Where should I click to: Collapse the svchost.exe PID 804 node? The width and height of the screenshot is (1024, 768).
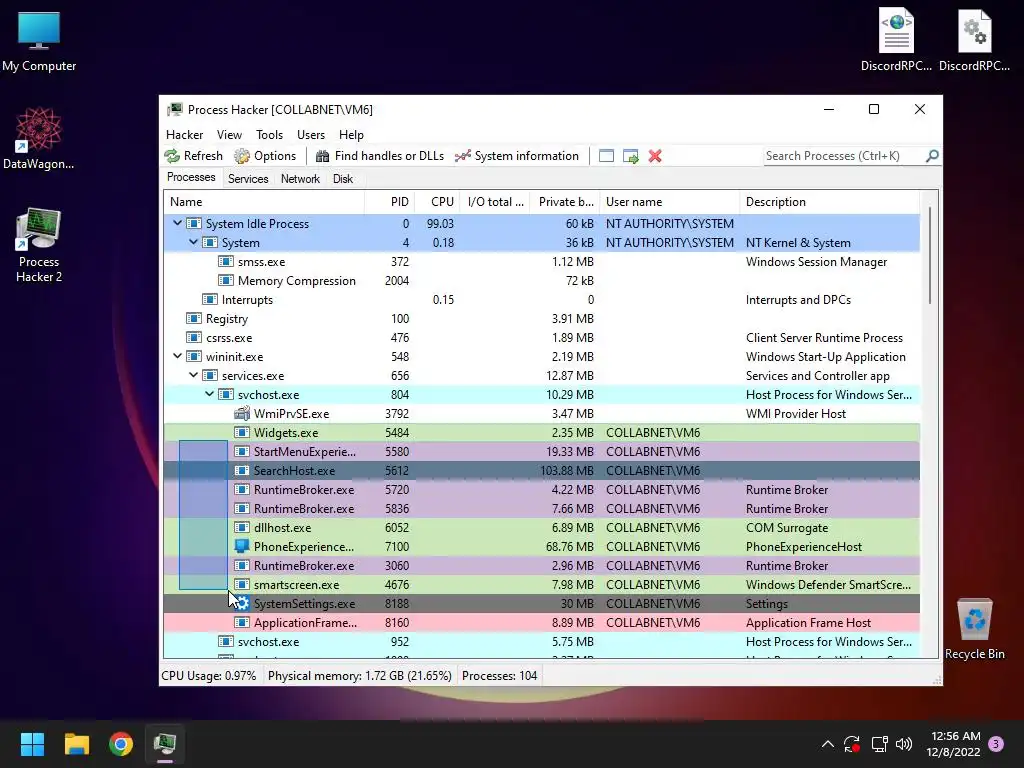209,394
